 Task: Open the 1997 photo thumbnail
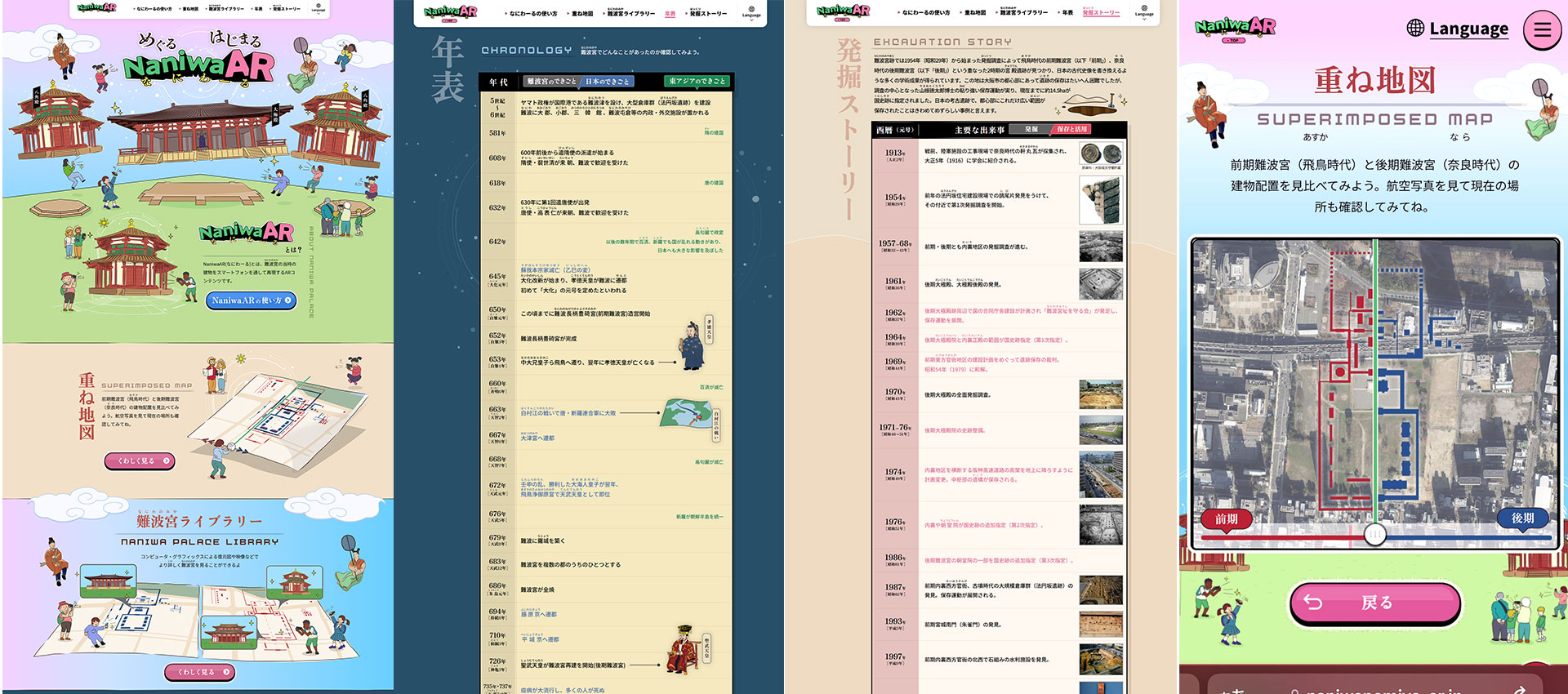point(1101,660)
